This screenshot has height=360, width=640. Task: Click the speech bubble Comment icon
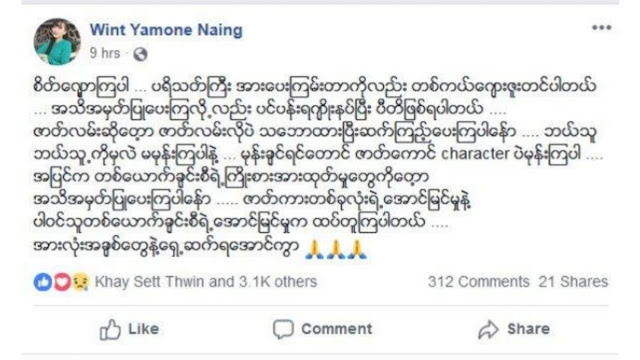[283, 329]
